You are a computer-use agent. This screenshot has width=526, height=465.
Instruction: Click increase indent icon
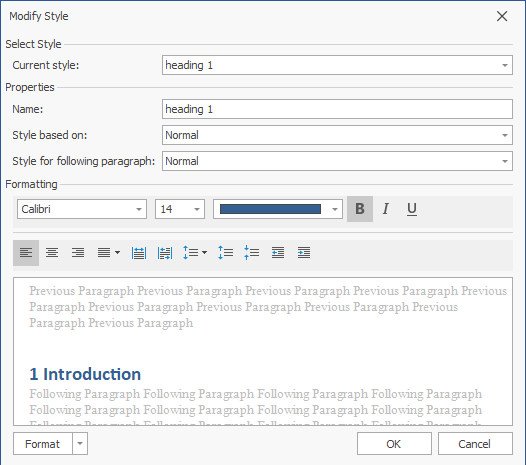click(x=304, y=253)
